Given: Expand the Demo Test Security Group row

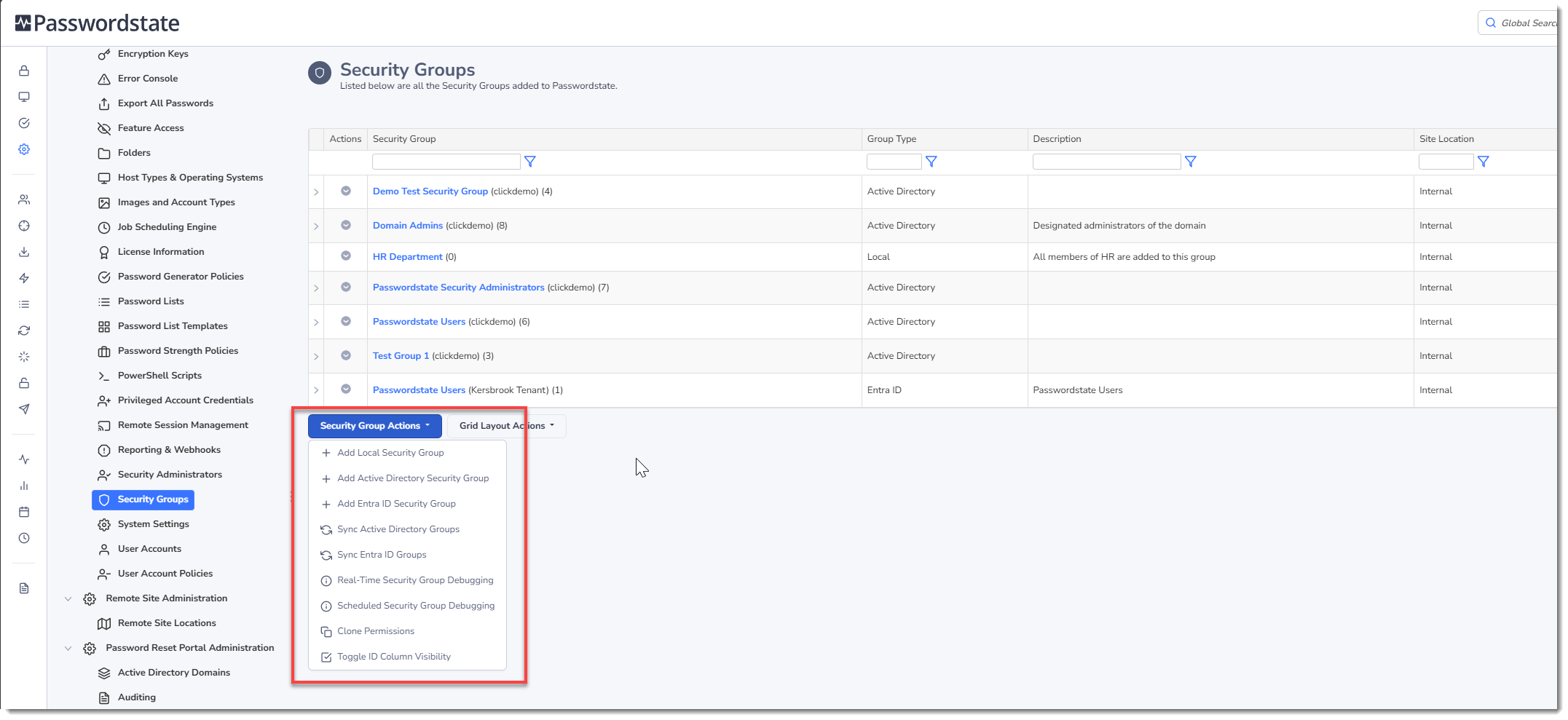Looking at the screenshot, I should [316, 192].
